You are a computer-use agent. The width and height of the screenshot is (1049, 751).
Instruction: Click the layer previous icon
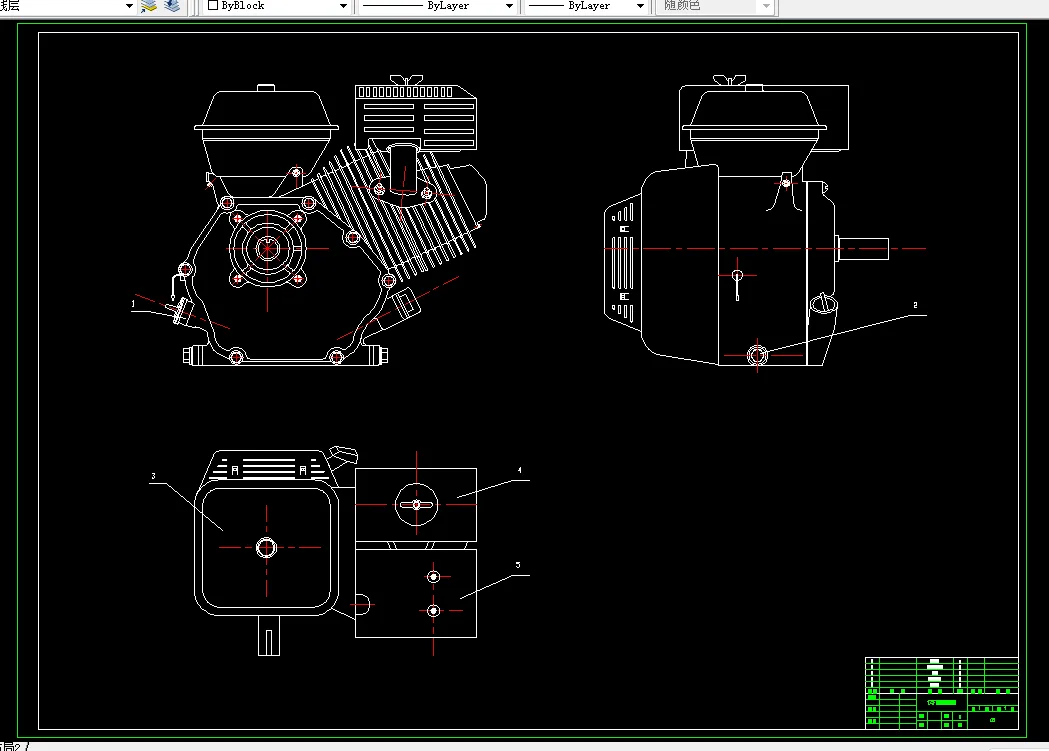click(x=172, y=6)
